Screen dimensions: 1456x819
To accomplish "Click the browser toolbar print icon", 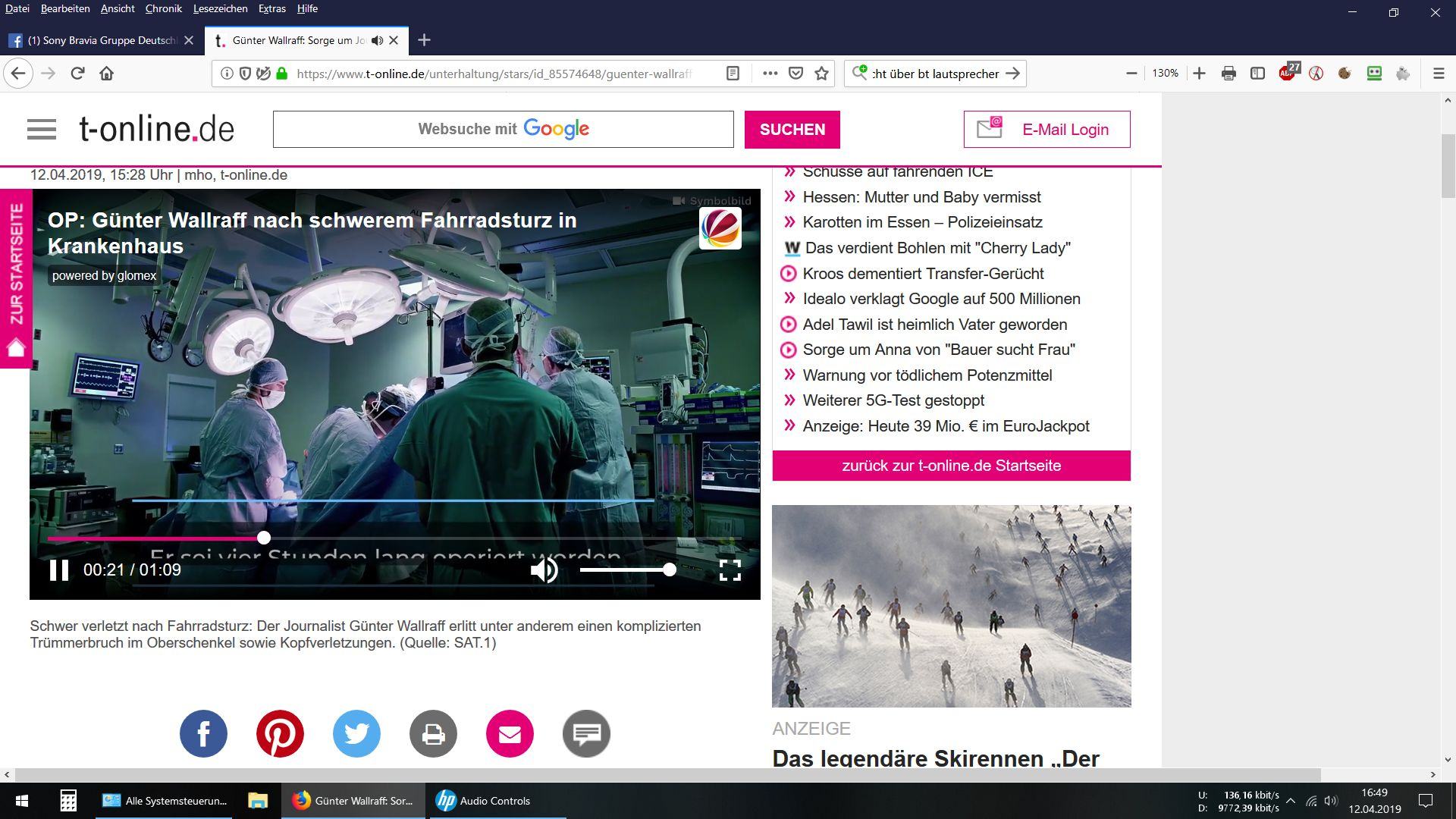I will coord(1228,74).
